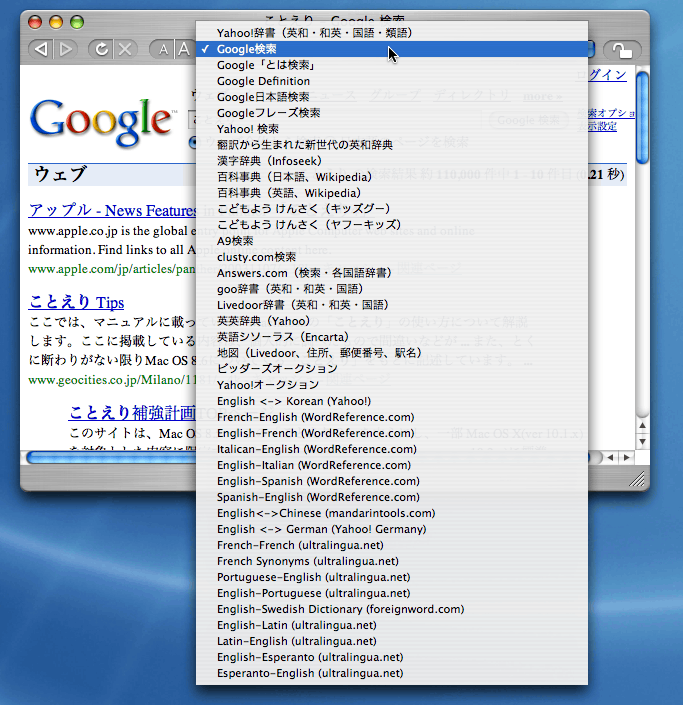Image resolution: width=683 pixels, height=705 pixels.
Task: Increase text size with large A button
Action: (x=185, y=49)
